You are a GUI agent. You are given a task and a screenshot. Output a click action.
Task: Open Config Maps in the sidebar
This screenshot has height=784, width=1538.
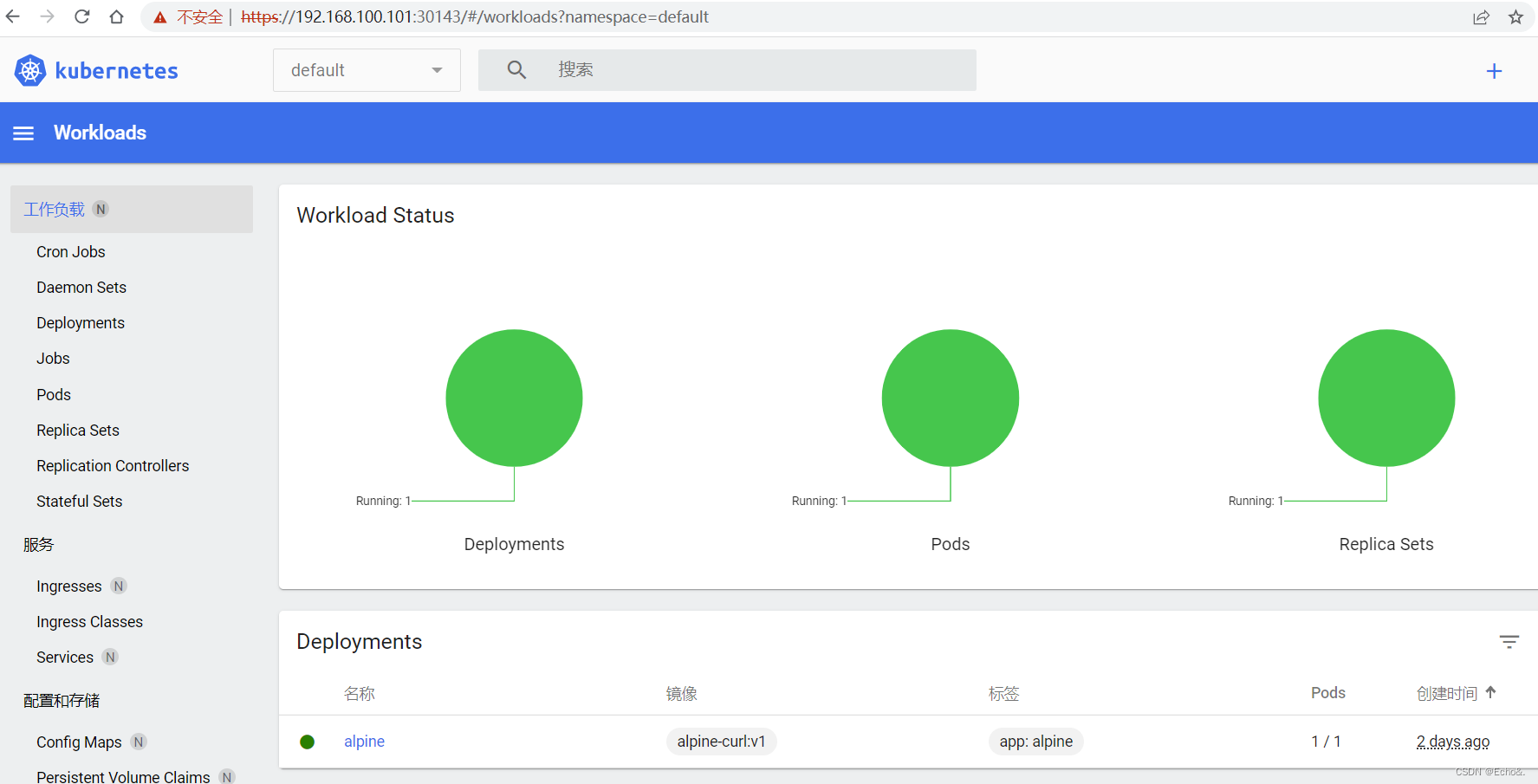[x=79, y=742]
